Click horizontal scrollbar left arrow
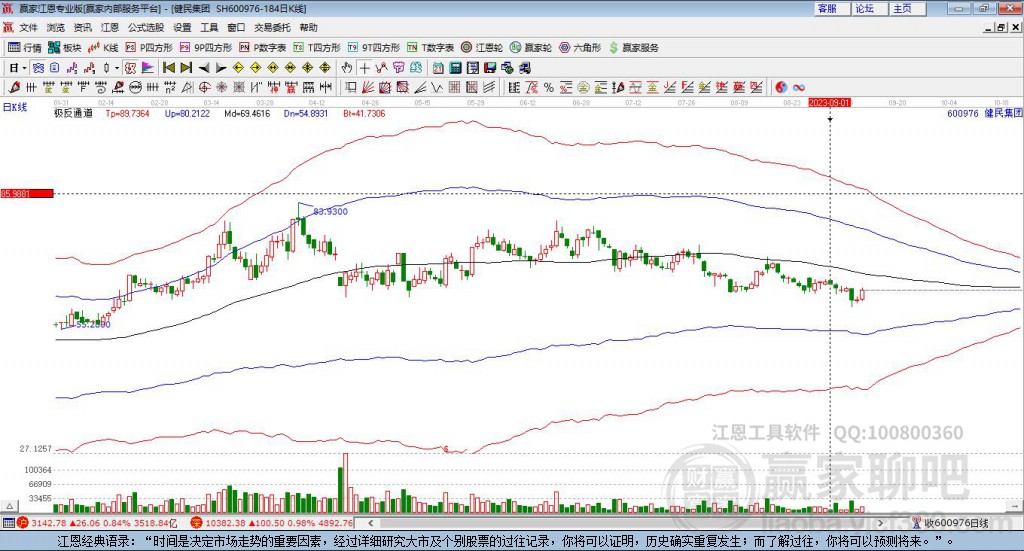 (x=371, y=523)
